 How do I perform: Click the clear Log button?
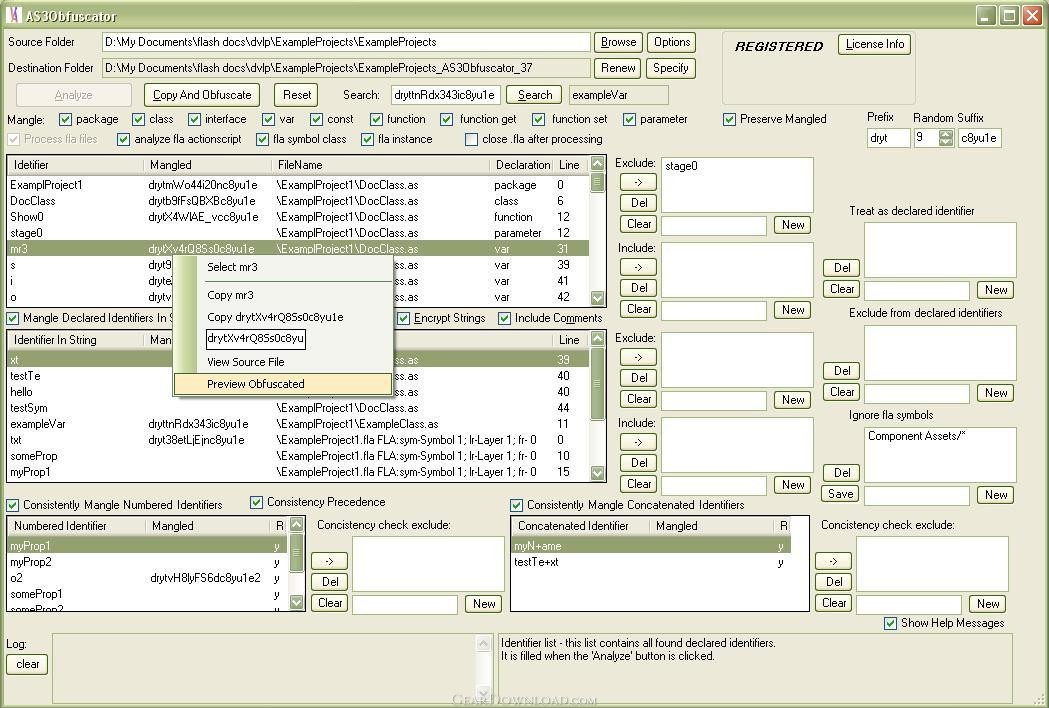27,665
